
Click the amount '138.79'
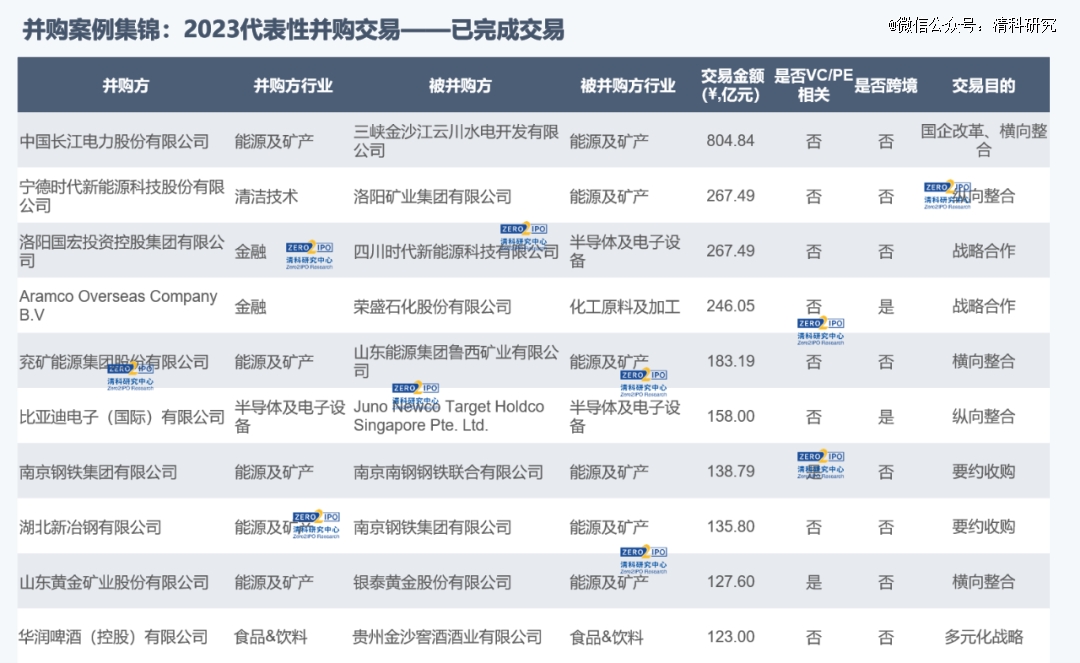click(x=730, y=471)
